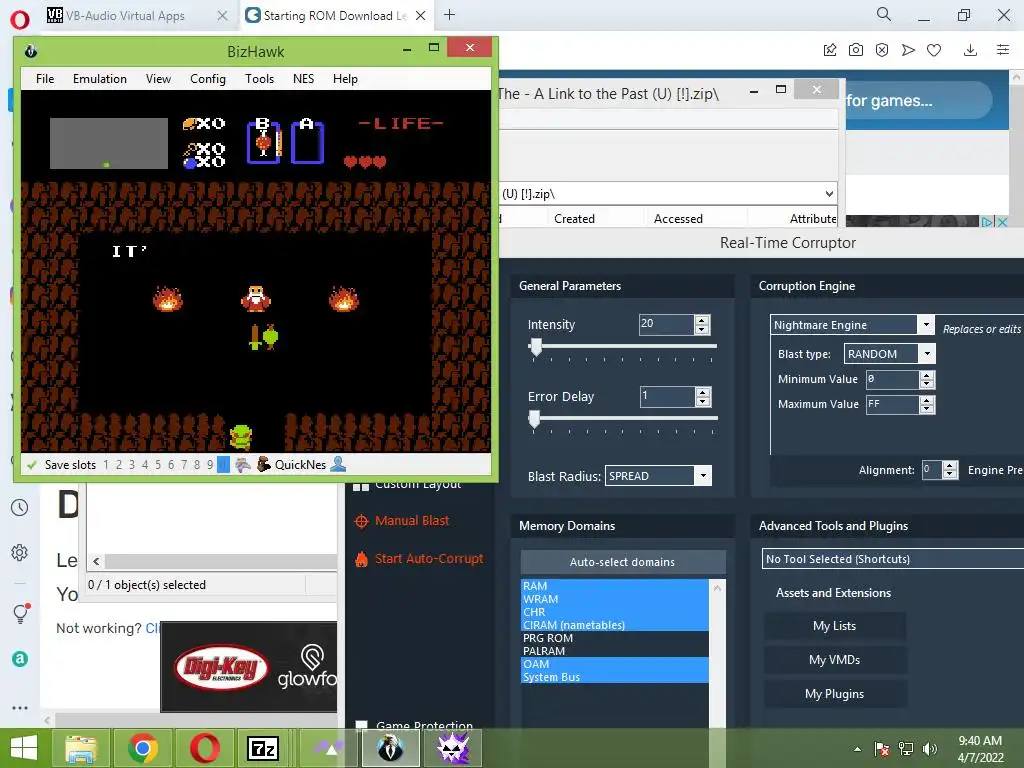
Task: Select OAM memory domain
Action: click(615, 664)
